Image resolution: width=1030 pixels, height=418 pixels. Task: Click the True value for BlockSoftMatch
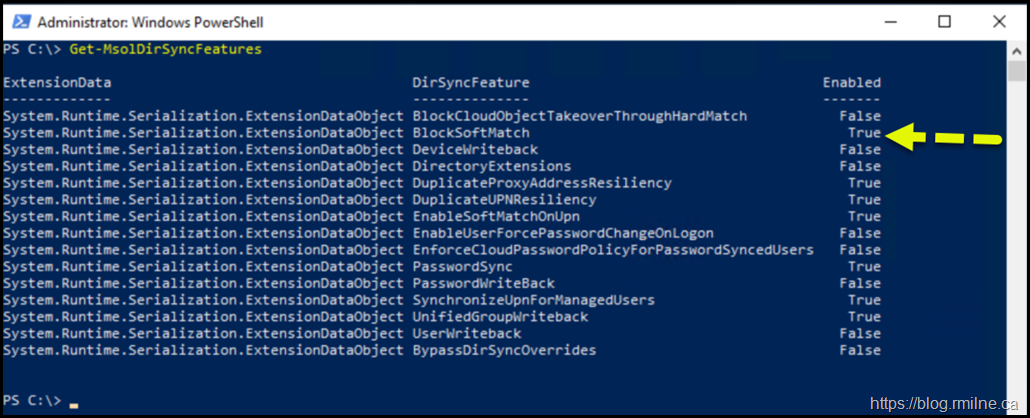coord(864,133)
